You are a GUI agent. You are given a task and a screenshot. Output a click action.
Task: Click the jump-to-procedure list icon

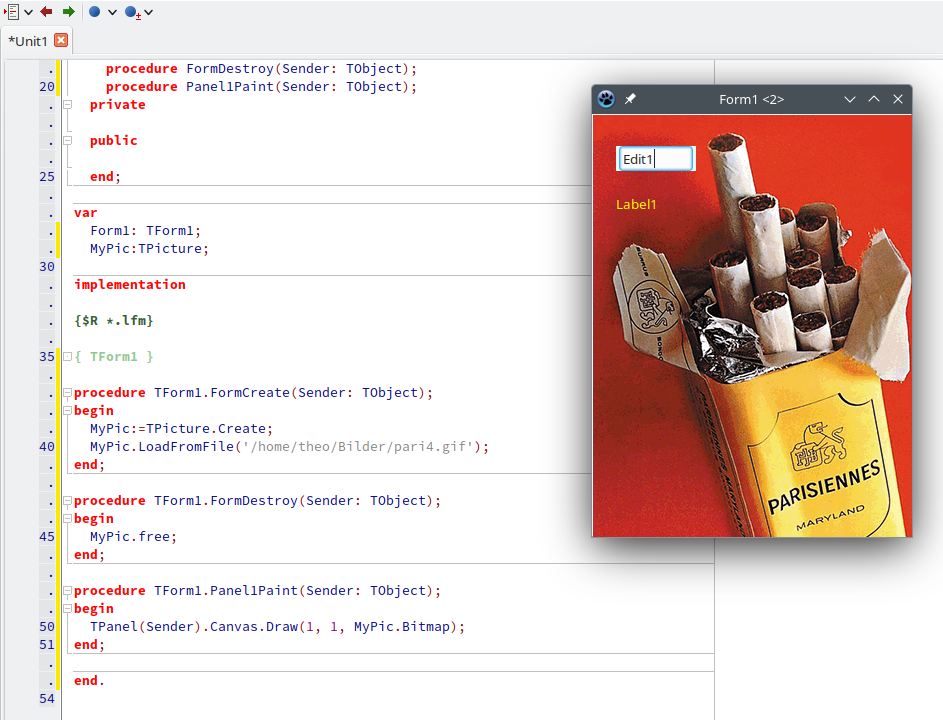(12, 11)
